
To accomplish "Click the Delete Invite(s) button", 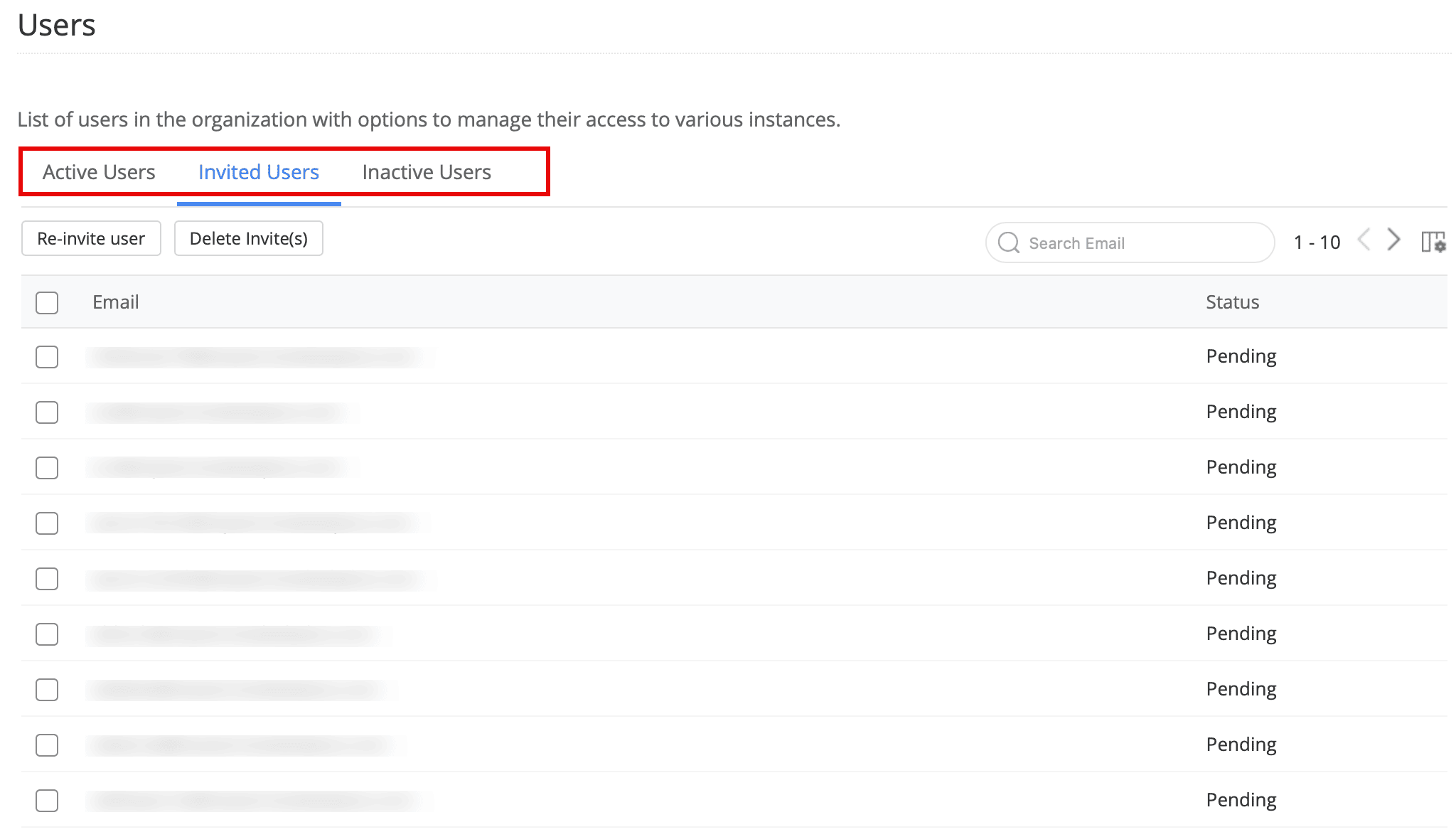I will tap(249, 239).
